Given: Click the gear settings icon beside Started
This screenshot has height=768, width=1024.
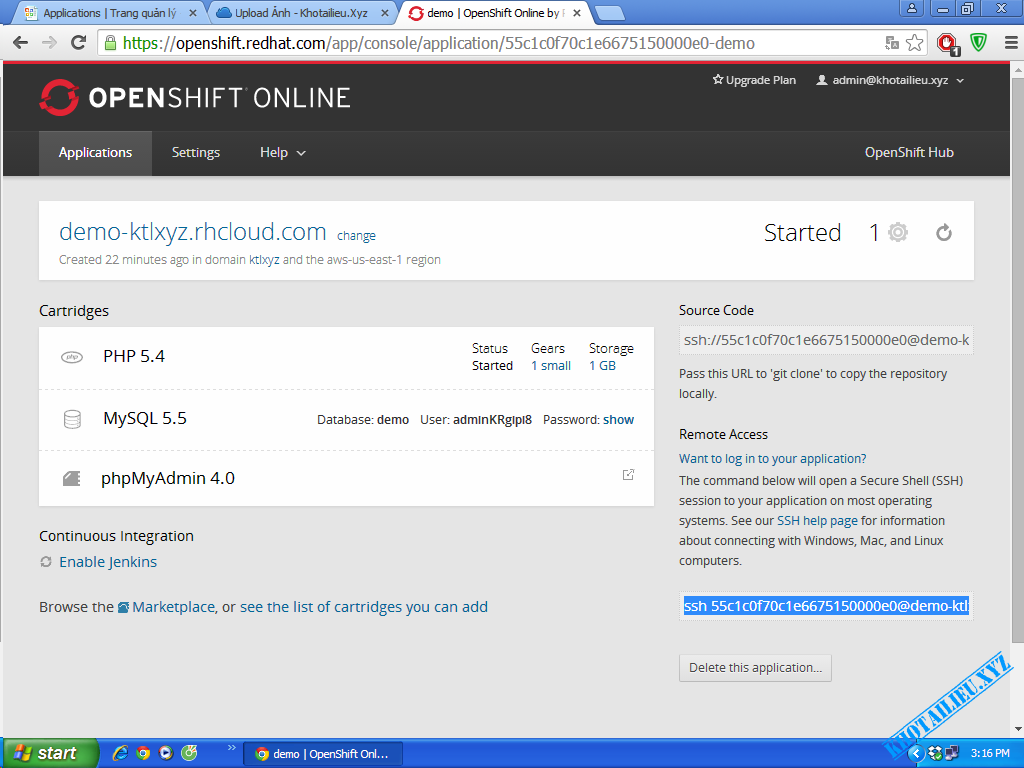Looking at the screenshot, I should tap(898, 233).
